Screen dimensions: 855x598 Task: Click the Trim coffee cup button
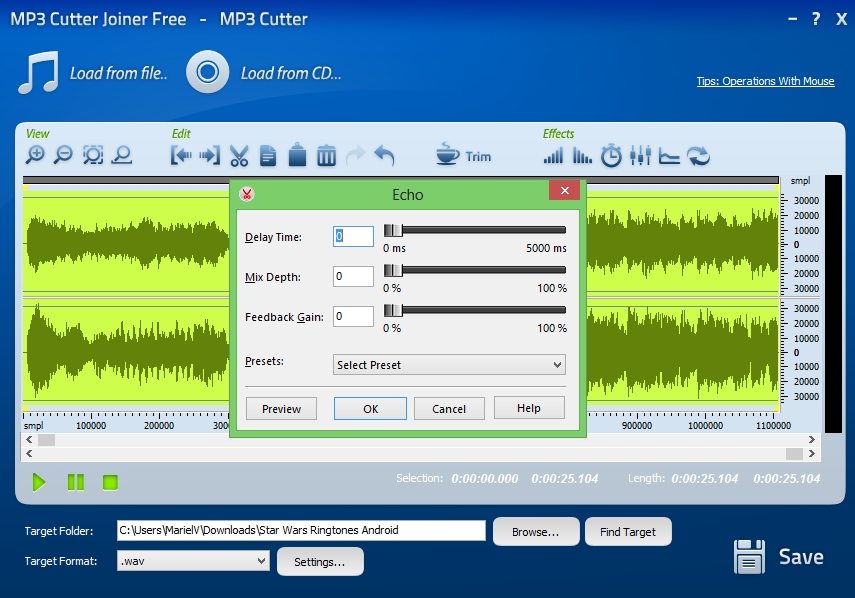click(x=463, y=155)
